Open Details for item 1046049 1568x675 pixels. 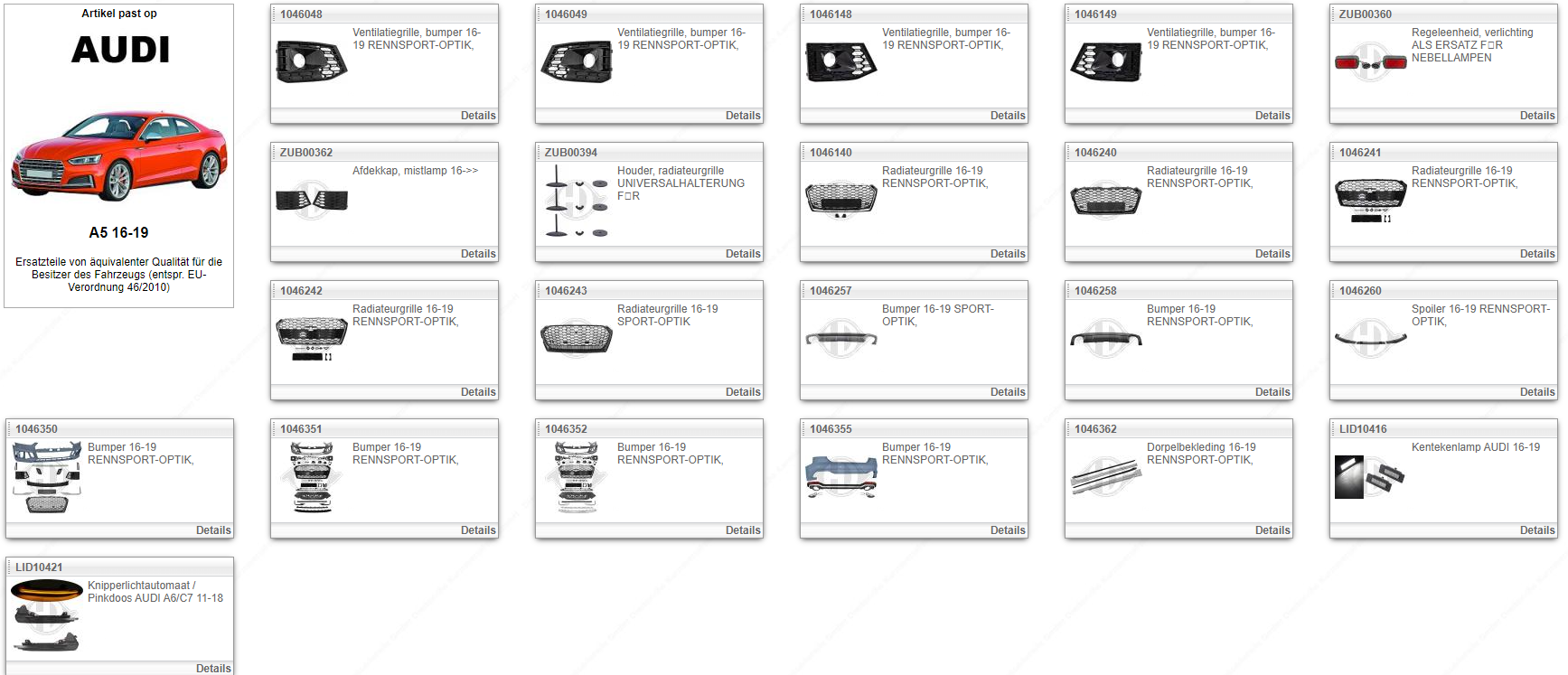click(x=742, y=116)
